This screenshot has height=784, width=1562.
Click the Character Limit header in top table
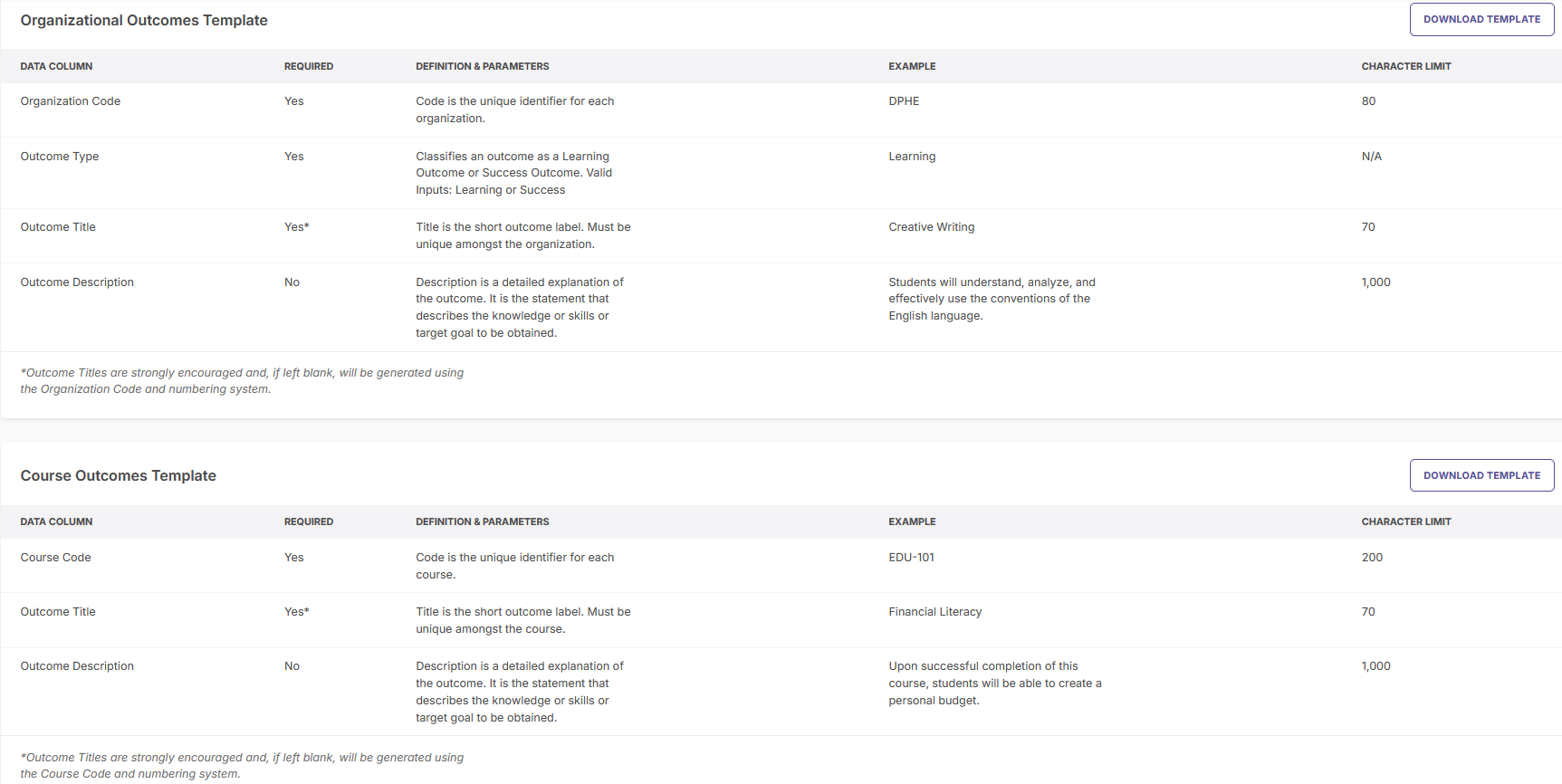1406,66
